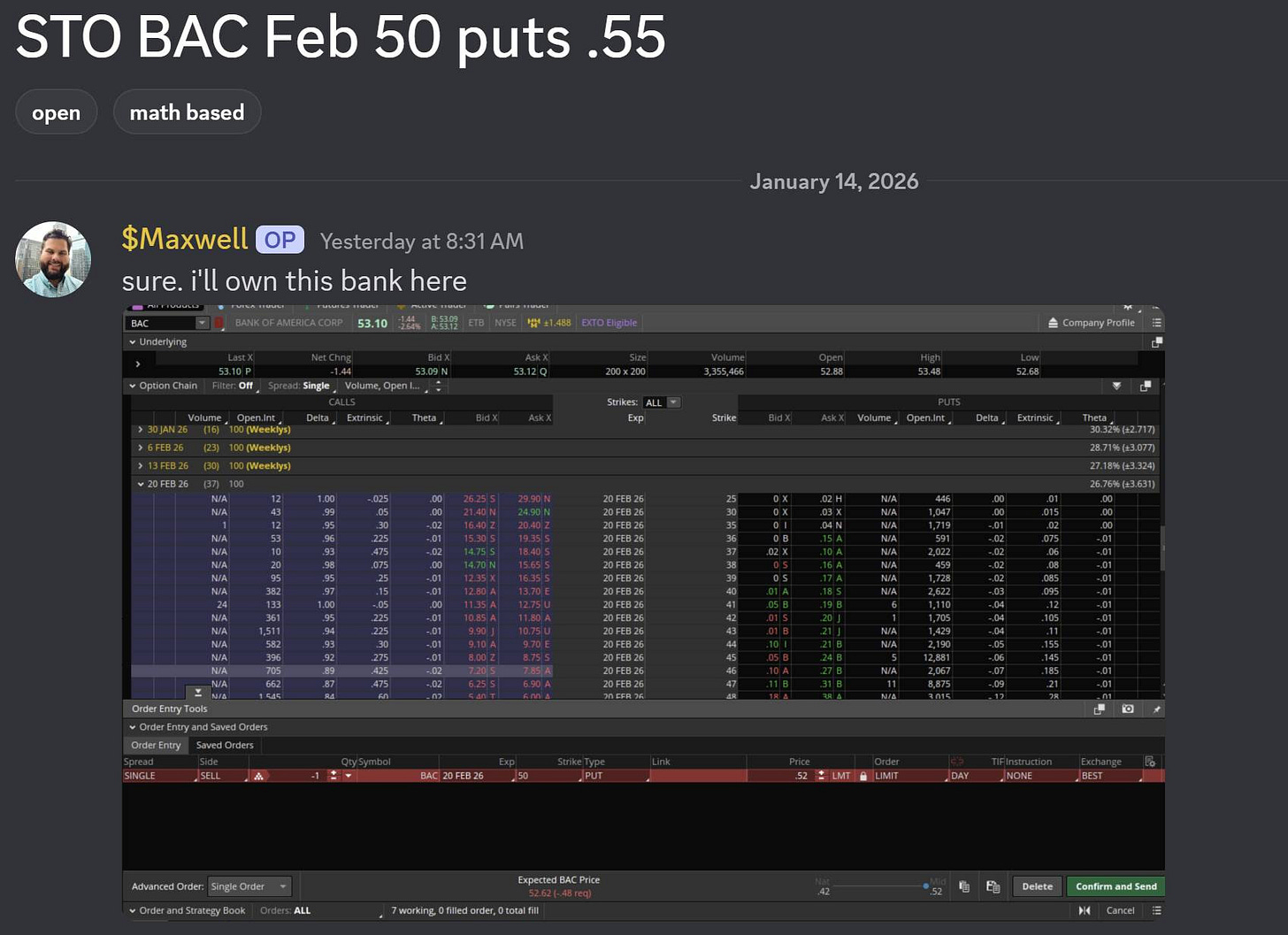Open the NONE instruction dropdown
The image size is (1288, 935).
1040,776
